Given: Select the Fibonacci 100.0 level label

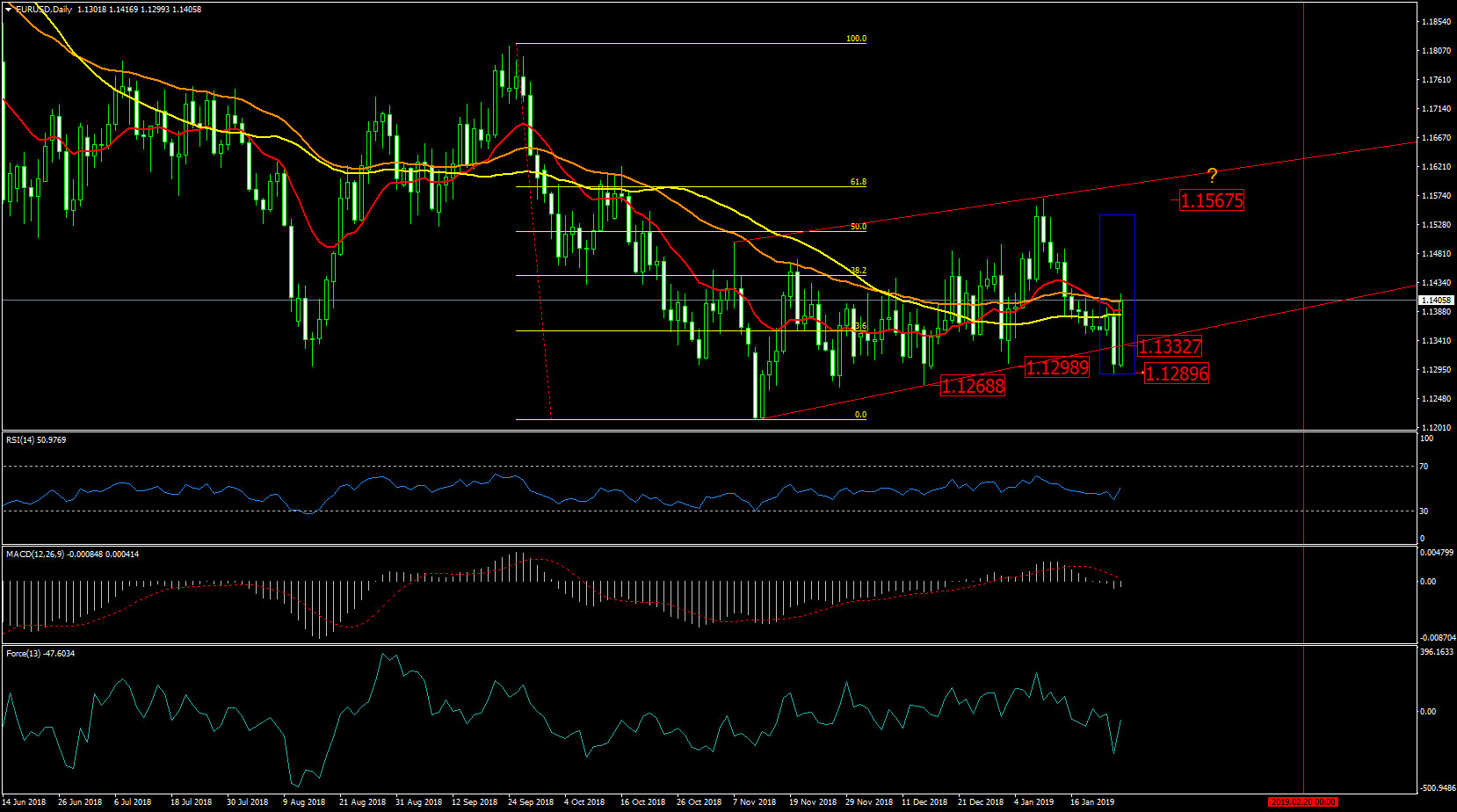Looking at the screenshot, I should coord(856,39).
